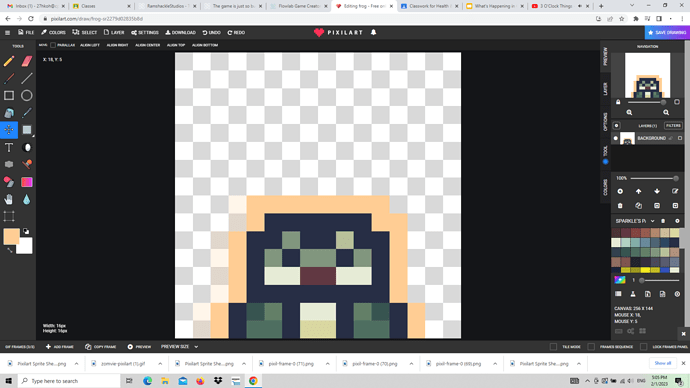Select the Line tool
The height and width of the screenshot is (388, 690).
point(27,78)
